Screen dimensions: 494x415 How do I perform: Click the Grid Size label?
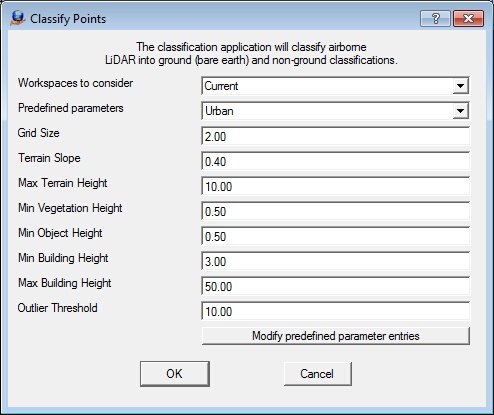tap(39, 133)
